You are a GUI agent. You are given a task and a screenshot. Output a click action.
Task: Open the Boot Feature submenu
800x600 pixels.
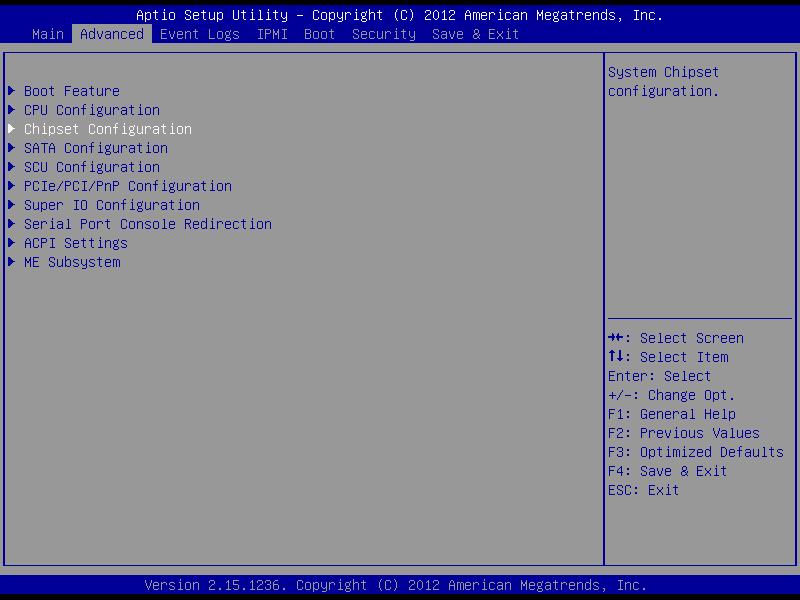pyautogui.click(x=71, y=91)
